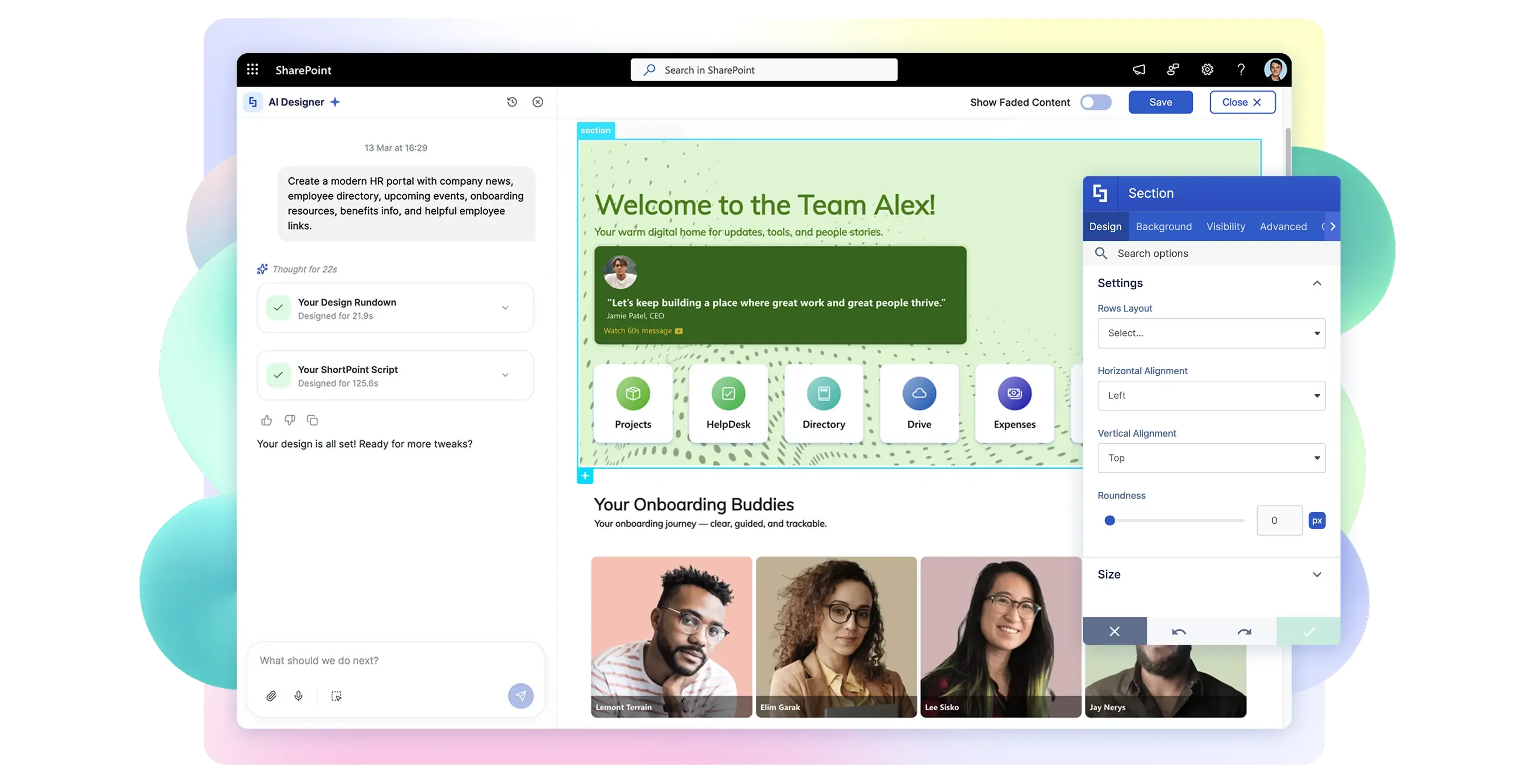Toggle Show Faded Content switch
The height and width of the screenshot is (784, 1539).
[x=1096, y=102]
